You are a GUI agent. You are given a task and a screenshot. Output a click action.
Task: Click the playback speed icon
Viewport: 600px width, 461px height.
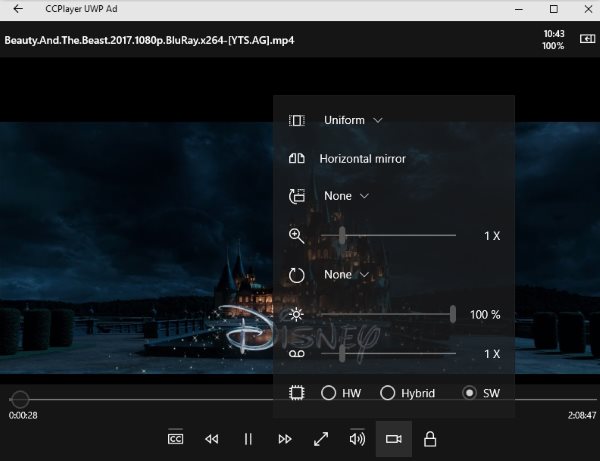(297, 353)
